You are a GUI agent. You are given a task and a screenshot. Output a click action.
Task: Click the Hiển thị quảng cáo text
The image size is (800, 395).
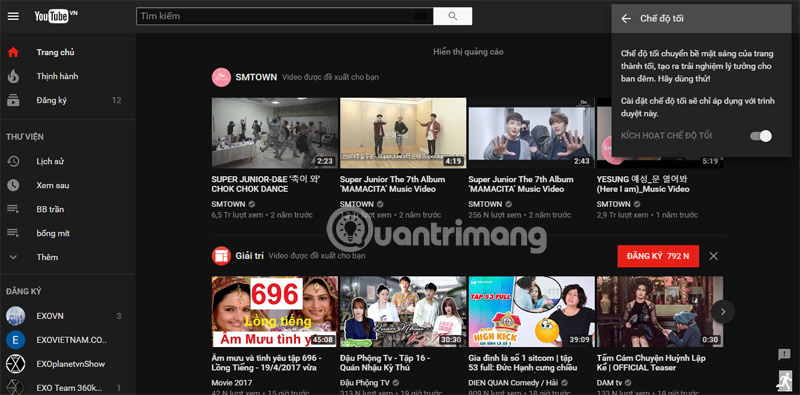(x=468, y=52)
